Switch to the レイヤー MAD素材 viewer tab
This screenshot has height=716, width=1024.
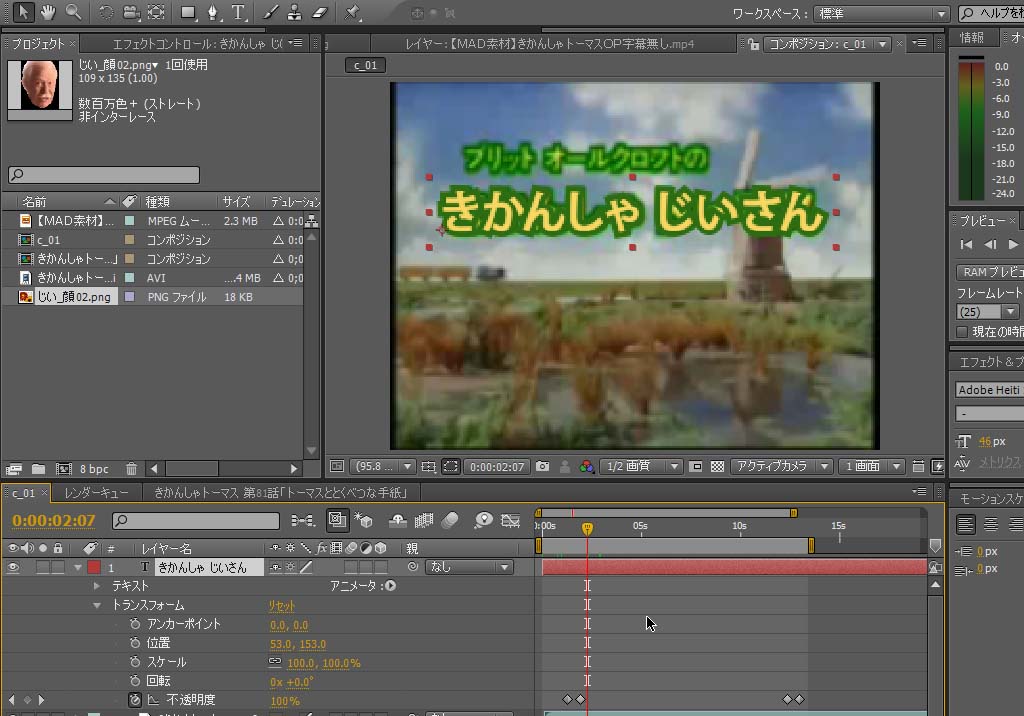click(x=549, y=44)
